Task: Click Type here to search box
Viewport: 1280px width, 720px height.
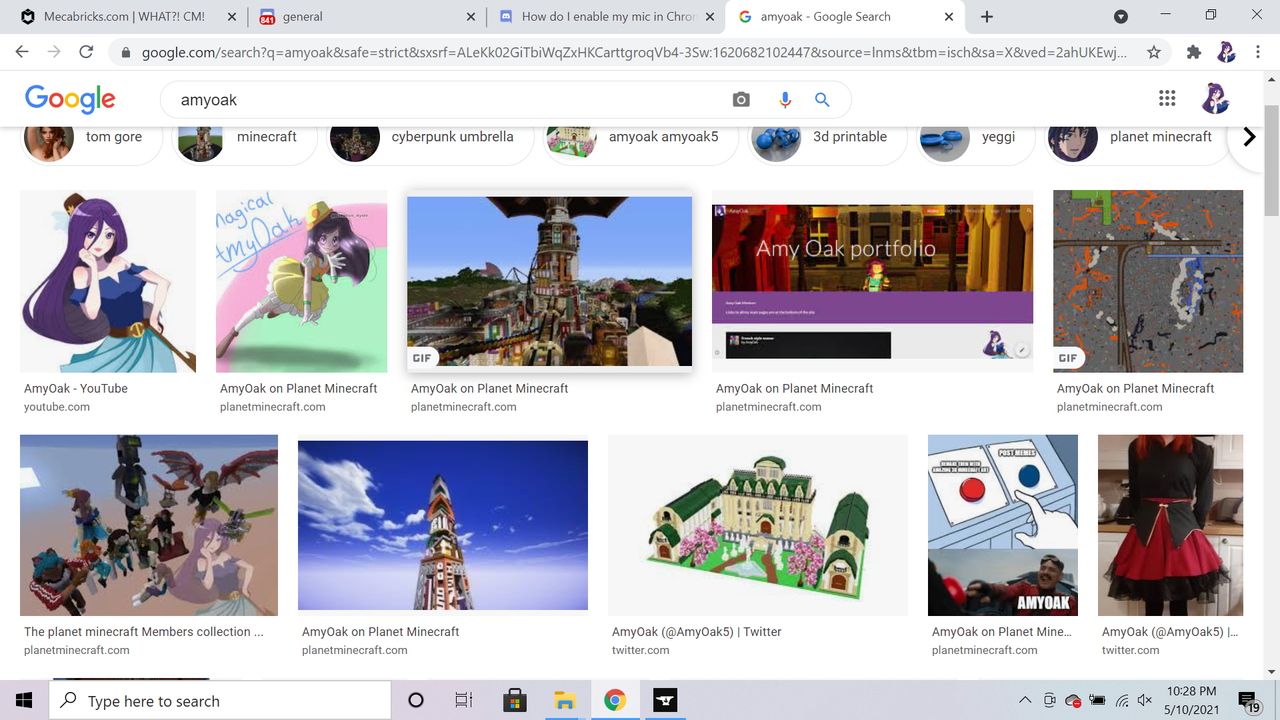Action: coord(220,700)
